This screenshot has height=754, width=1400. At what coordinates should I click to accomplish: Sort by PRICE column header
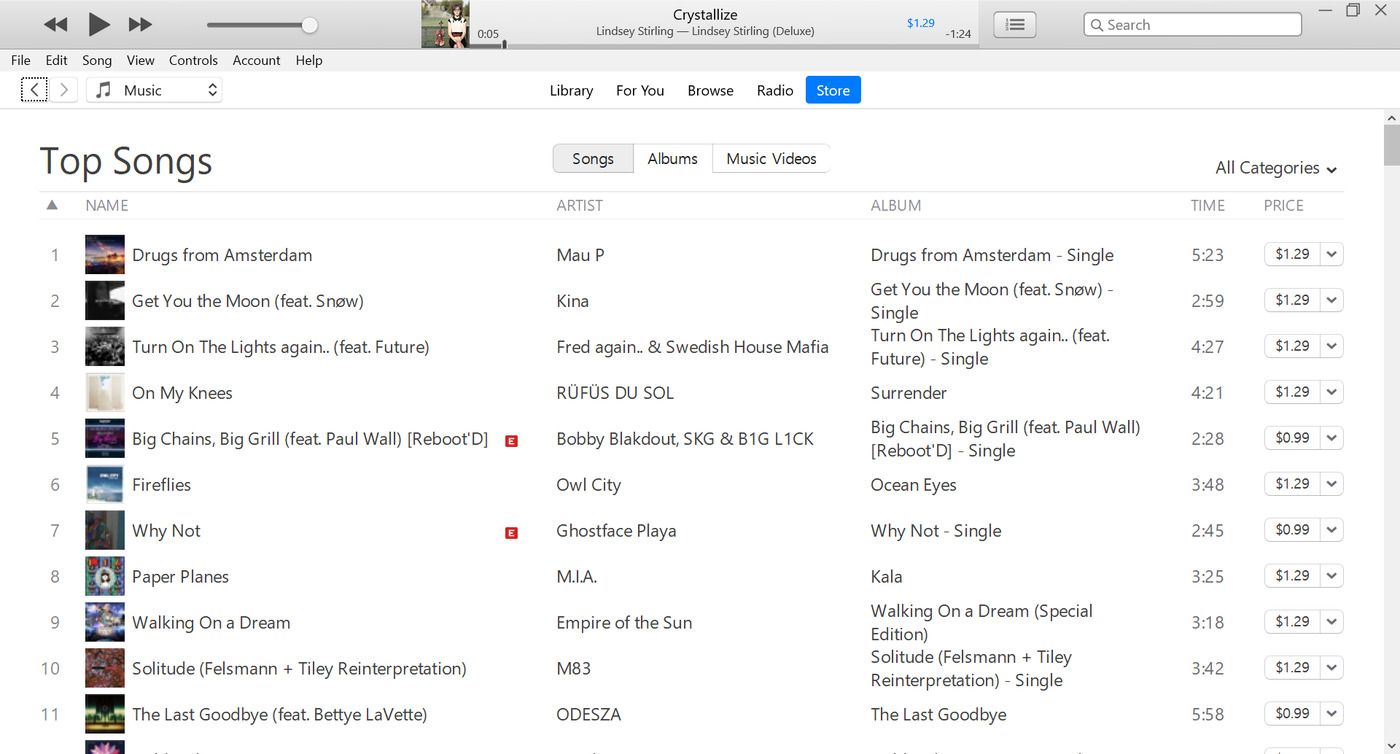click(x=1284, y=205)
